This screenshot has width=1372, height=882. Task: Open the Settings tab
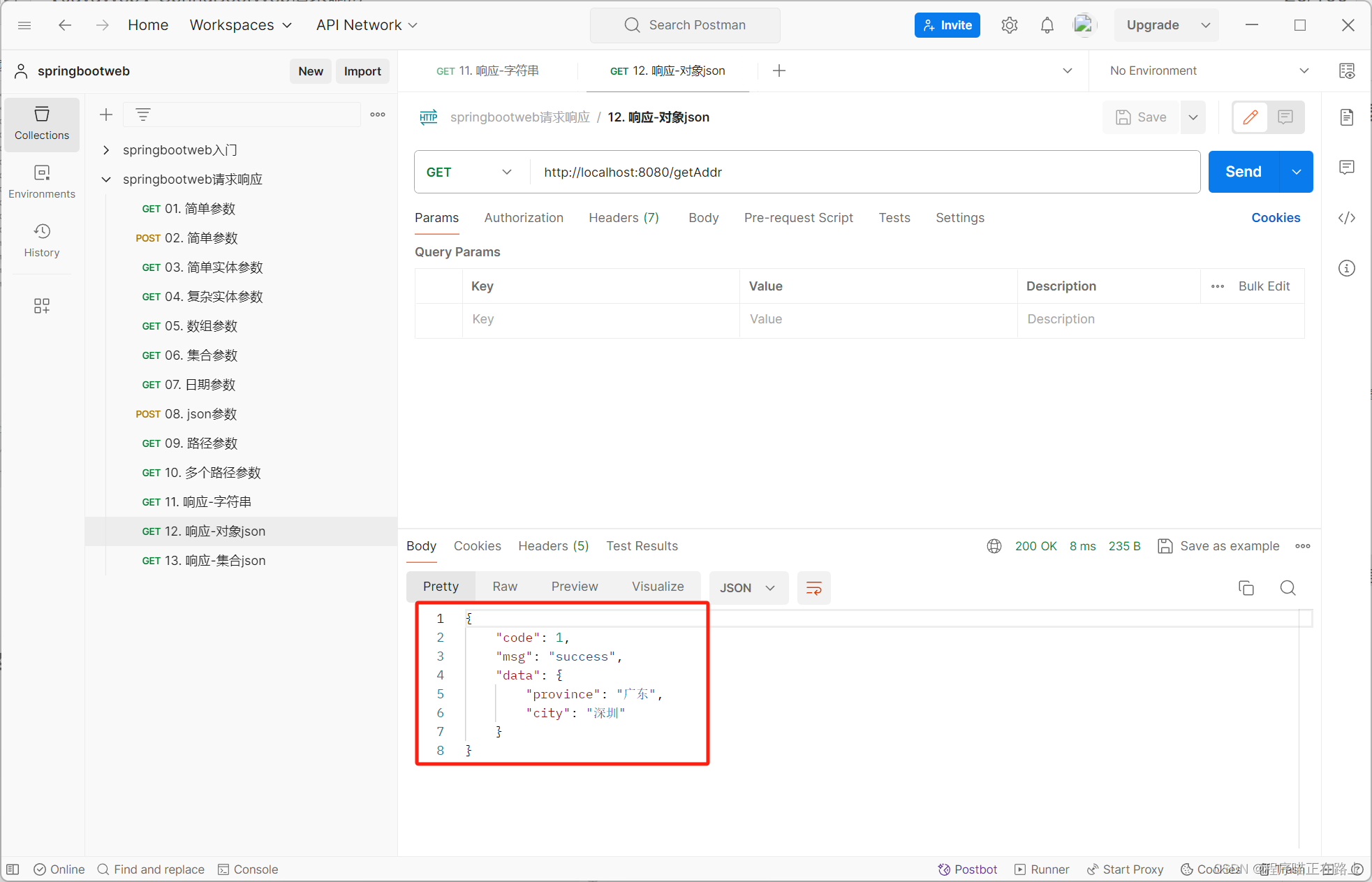(960, 218)
